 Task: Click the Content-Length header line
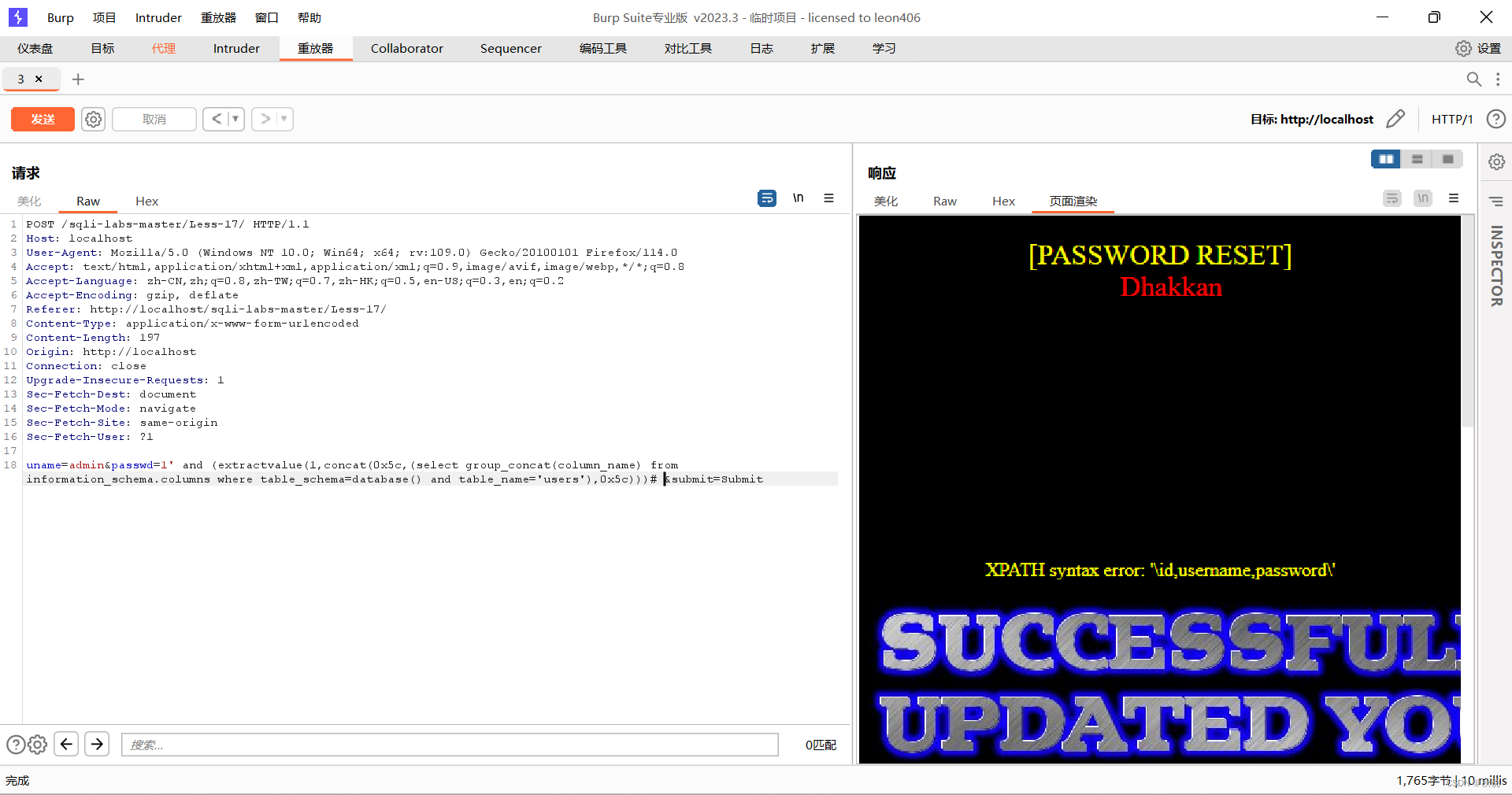[x=93, y=338]
